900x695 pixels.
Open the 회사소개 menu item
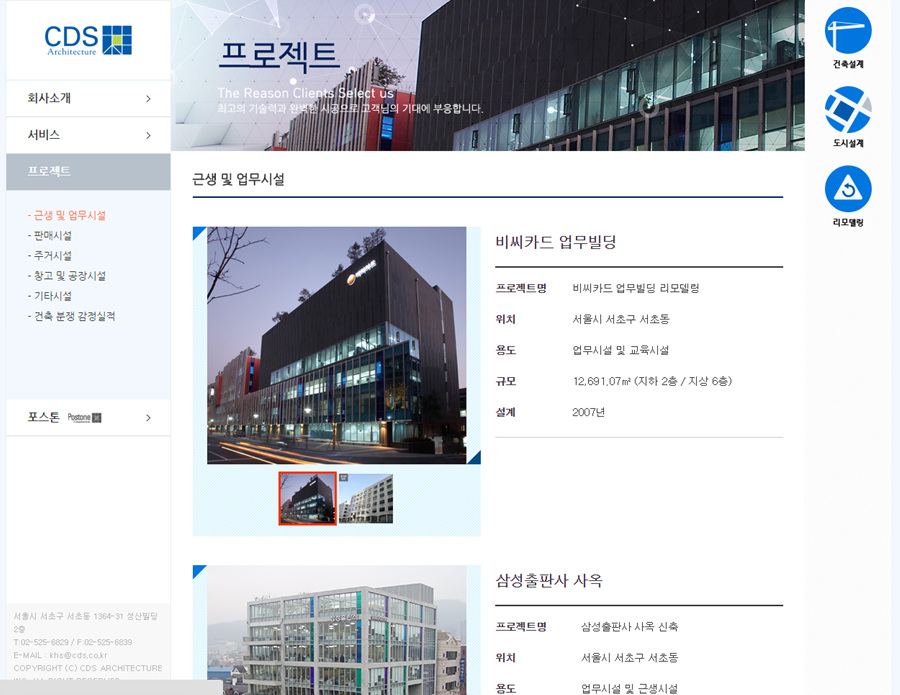tap(50, 99)
